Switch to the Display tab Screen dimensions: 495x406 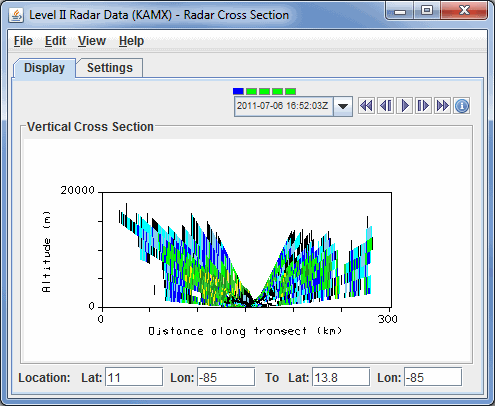[x=44, y=68]
